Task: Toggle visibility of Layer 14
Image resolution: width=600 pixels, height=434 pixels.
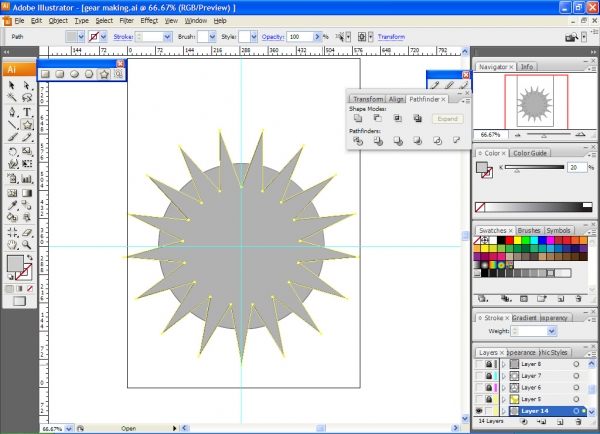Action: point(479,411)
